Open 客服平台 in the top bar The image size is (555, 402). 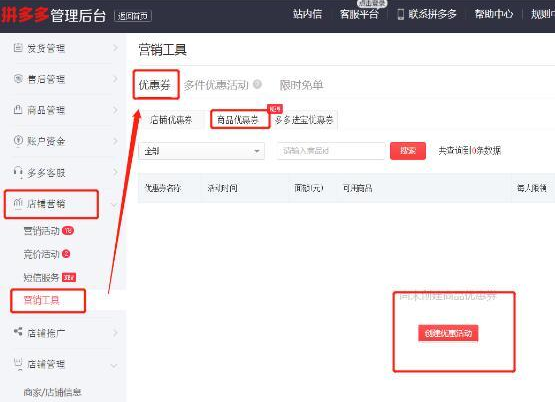pos(359,14)
